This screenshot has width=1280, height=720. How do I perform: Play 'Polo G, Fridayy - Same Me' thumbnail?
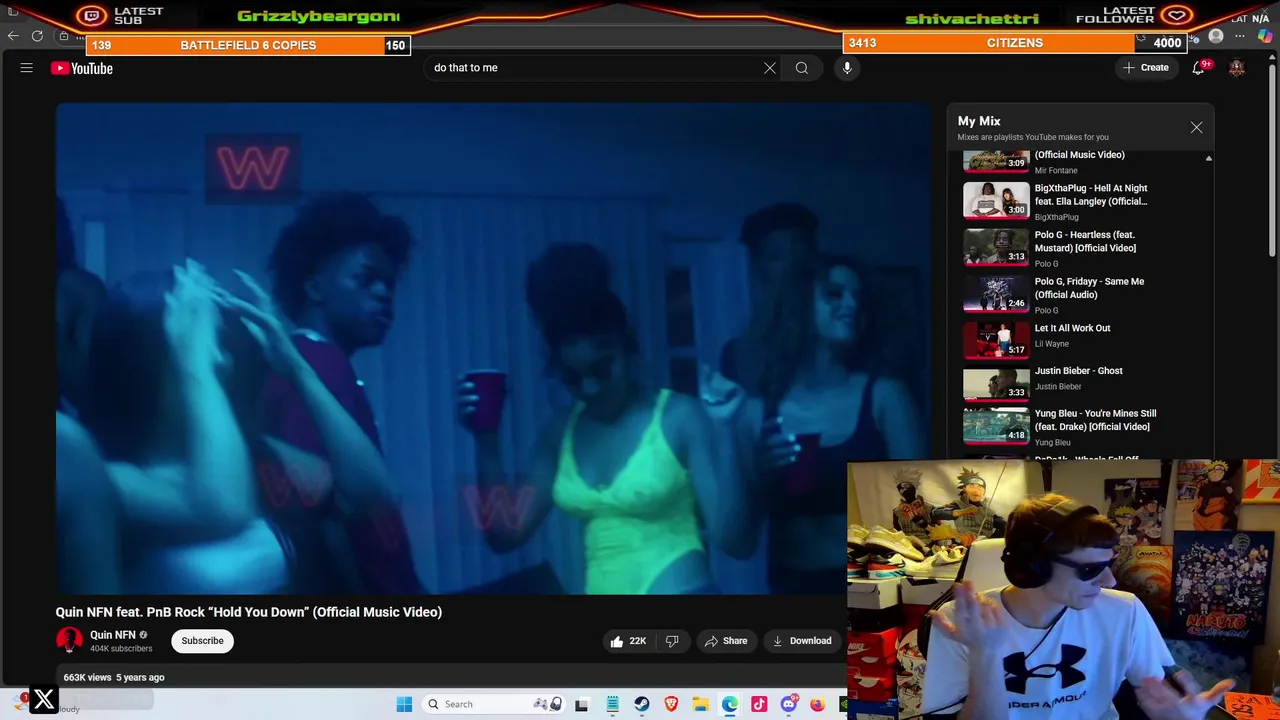[x=996, y=294]
